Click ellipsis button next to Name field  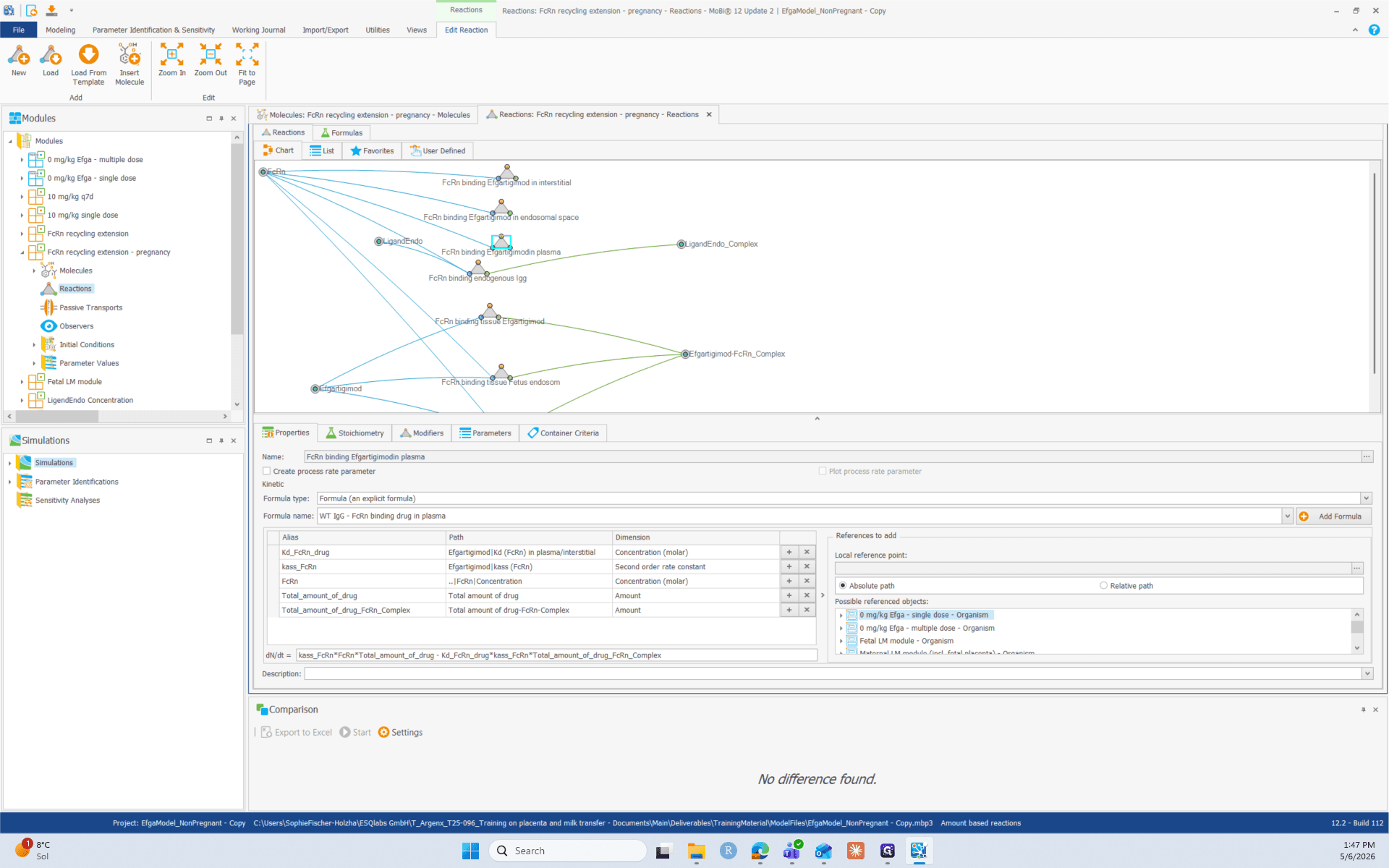1367,456
